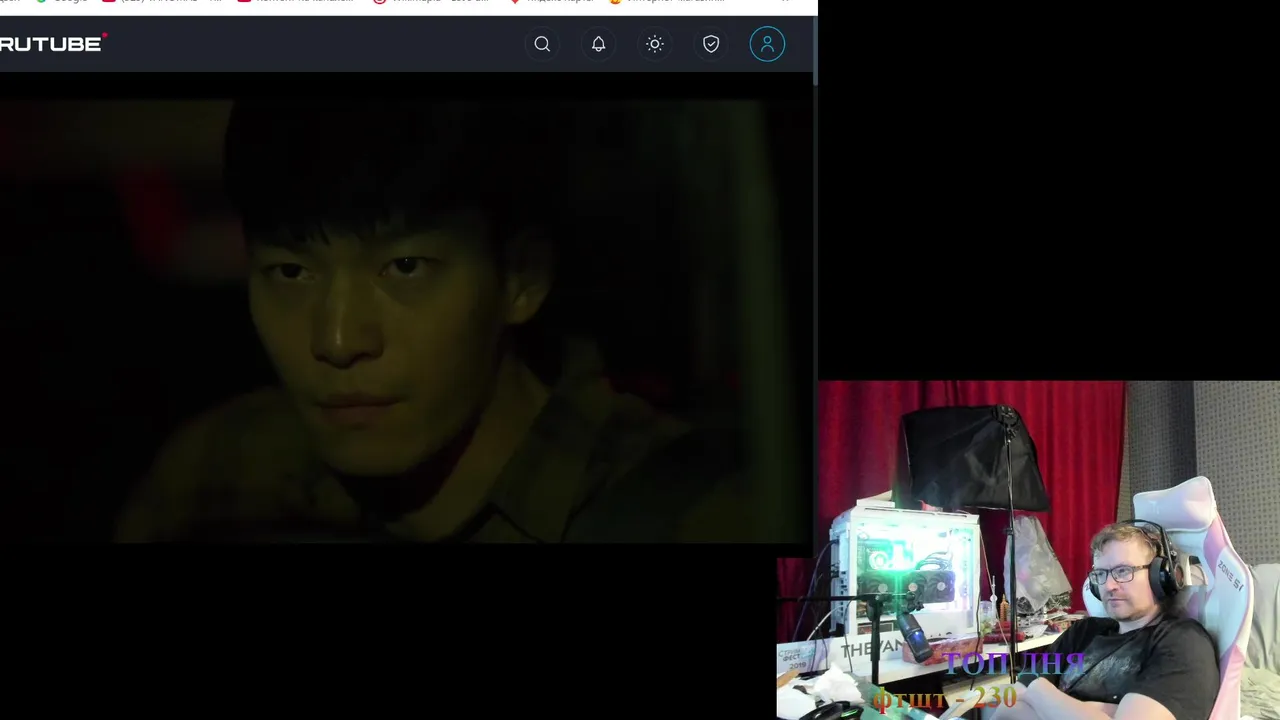Screen dimensions: 1280x720
Task: Open the user profile icon
Action: click(x=767, y=44)
